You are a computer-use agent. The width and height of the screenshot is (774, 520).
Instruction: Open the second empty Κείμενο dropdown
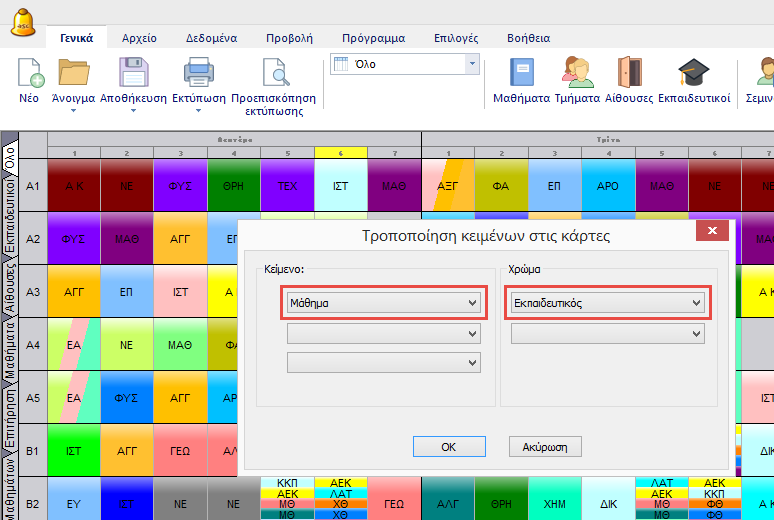(x=383, y=334)
